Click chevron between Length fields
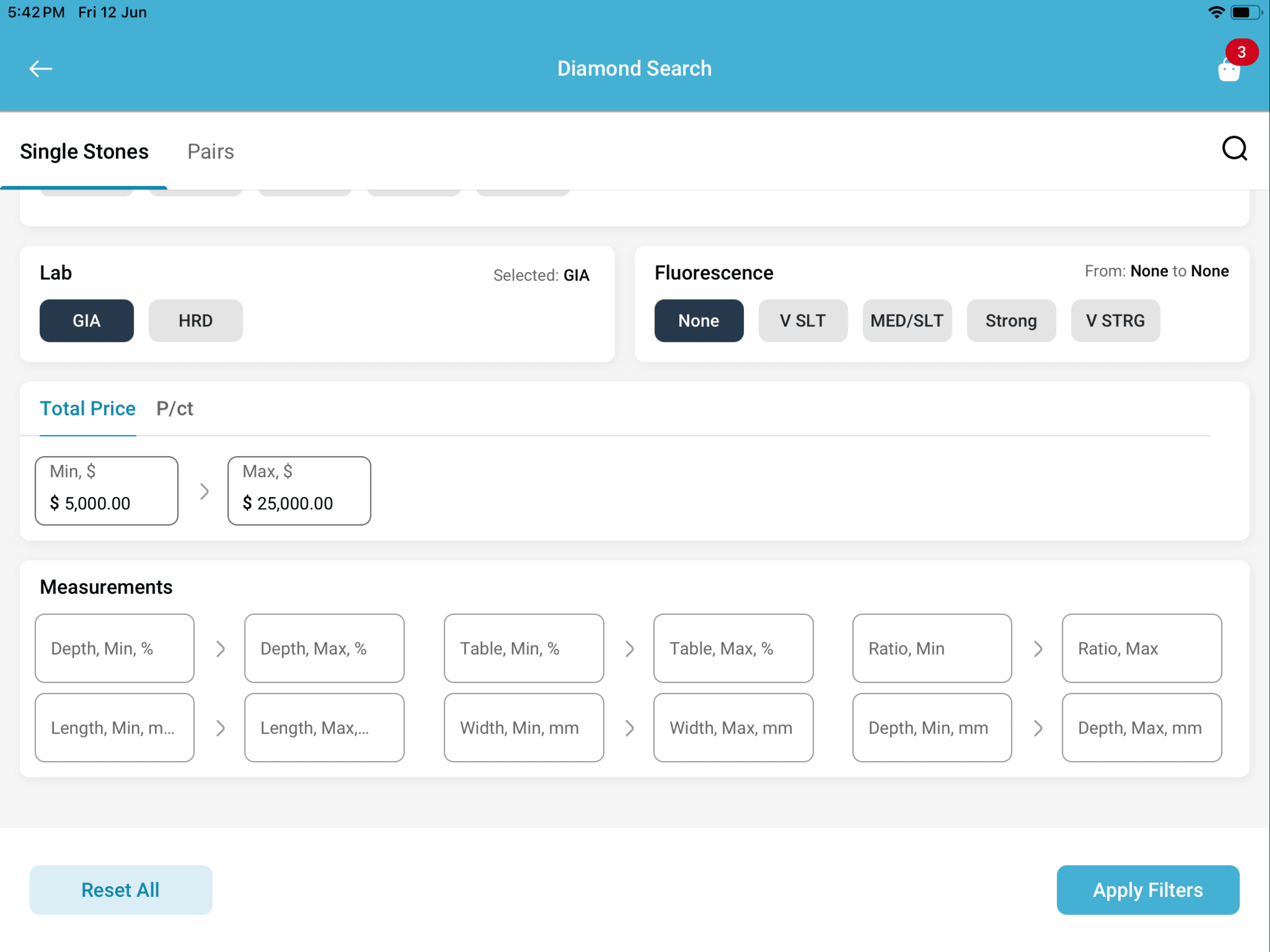Screen dimensions: 1270x952 pyautogui.click(x=220, y=727)
